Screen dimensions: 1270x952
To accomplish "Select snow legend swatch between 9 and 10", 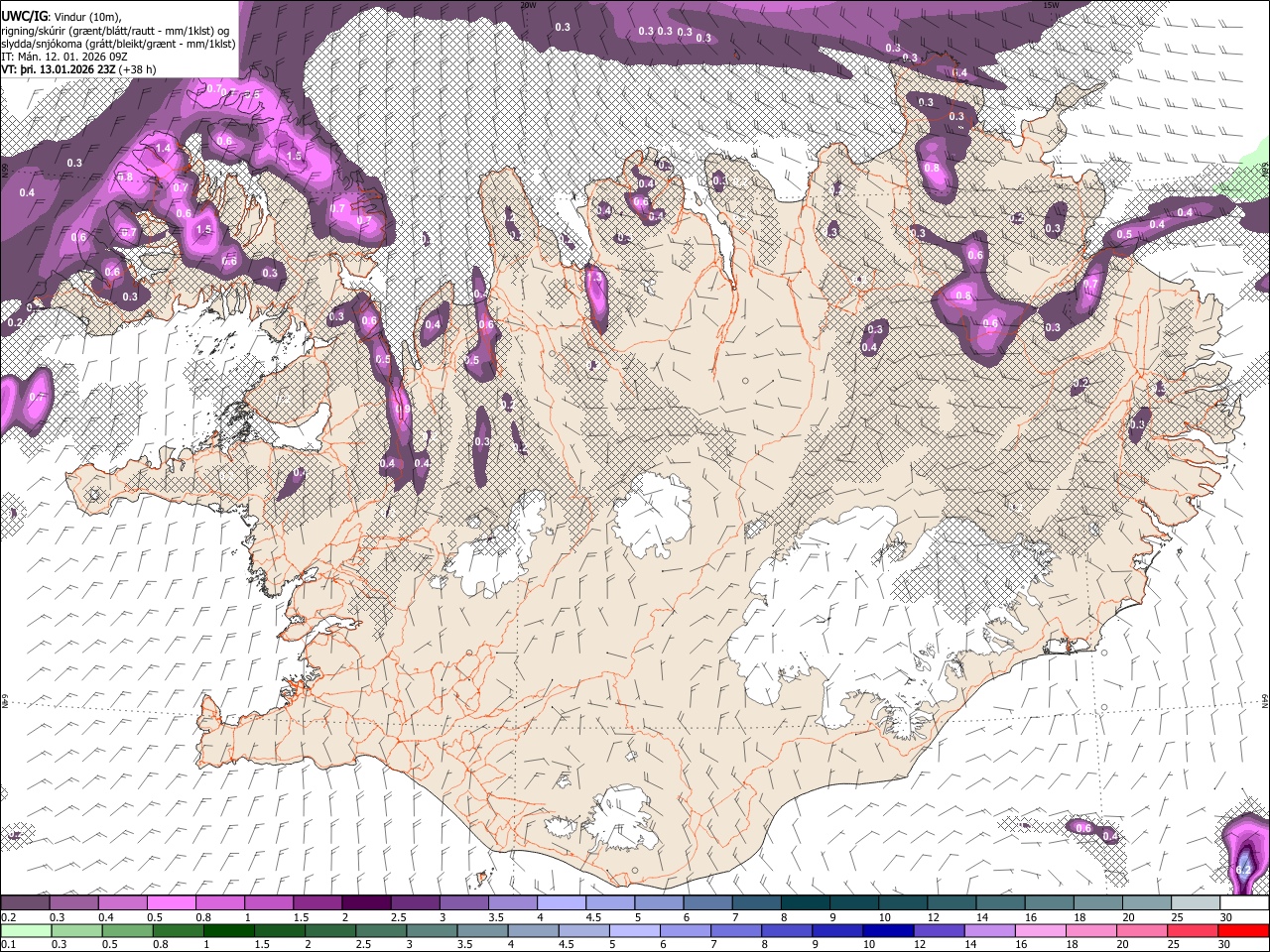I will click(854, 903).
